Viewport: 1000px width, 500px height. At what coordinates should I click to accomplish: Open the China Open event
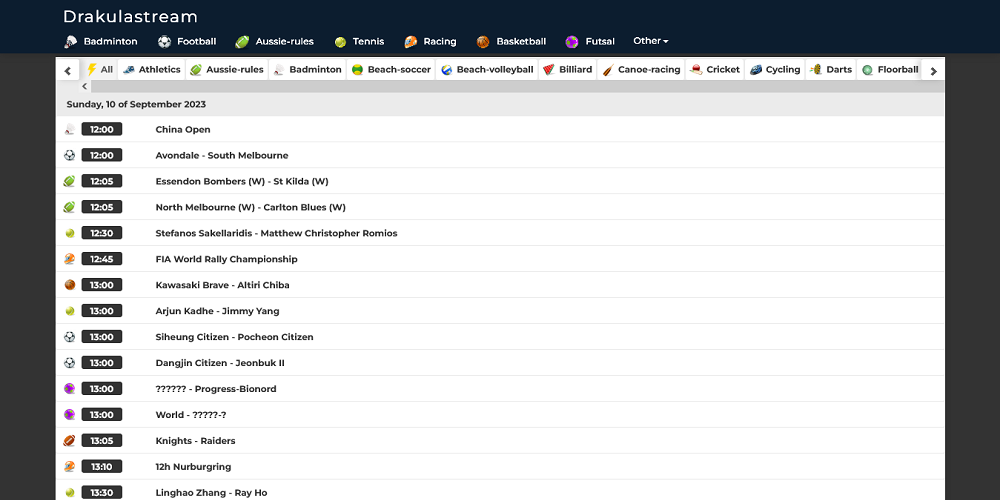pos(183,129)
